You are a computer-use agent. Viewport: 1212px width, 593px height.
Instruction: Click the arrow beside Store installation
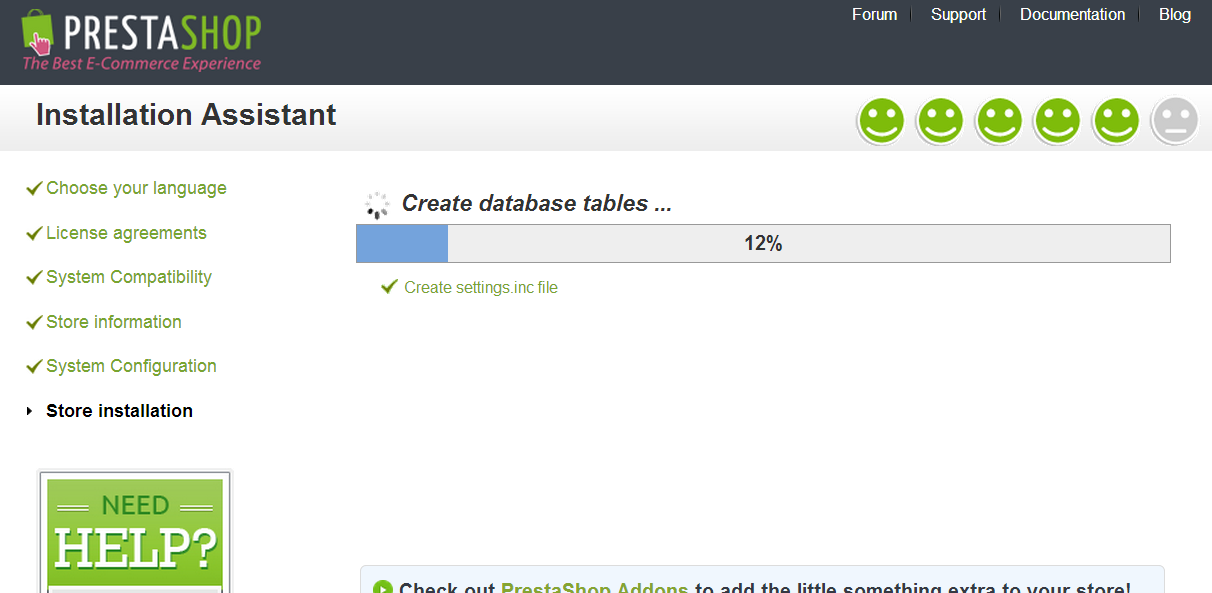[x=30, y=411]
